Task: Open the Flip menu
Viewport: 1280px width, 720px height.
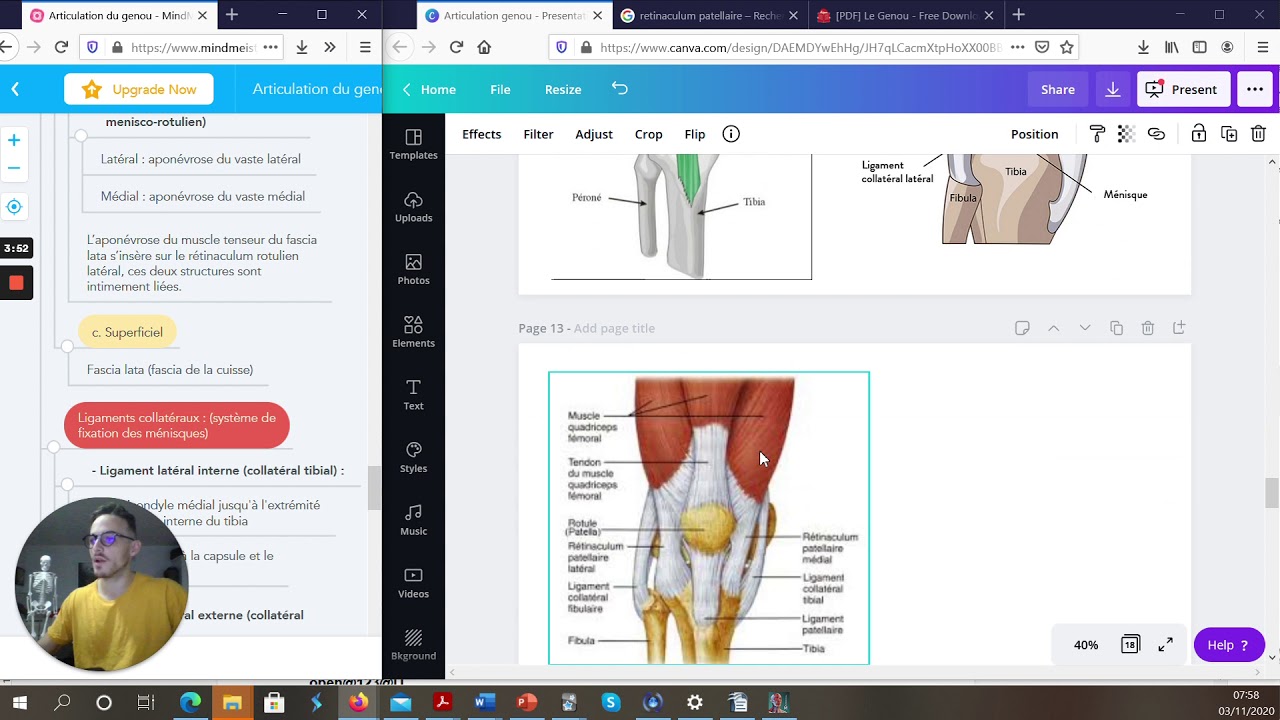Action: pyautogui.click(x=695, y=134)
